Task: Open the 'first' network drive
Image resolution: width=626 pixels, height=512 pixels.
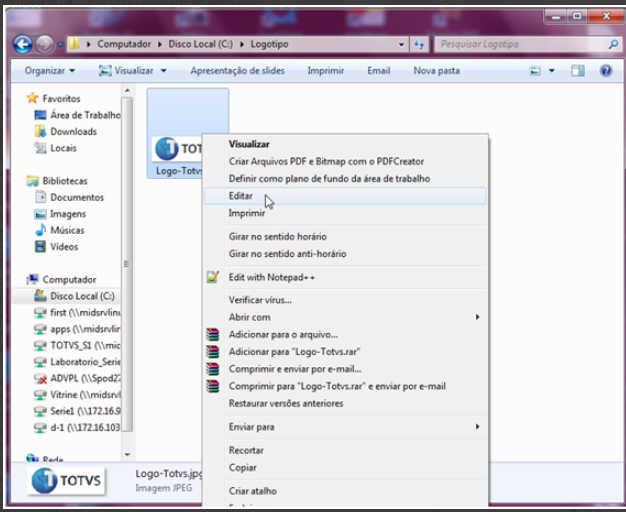Action: click(x=77, y=312)
